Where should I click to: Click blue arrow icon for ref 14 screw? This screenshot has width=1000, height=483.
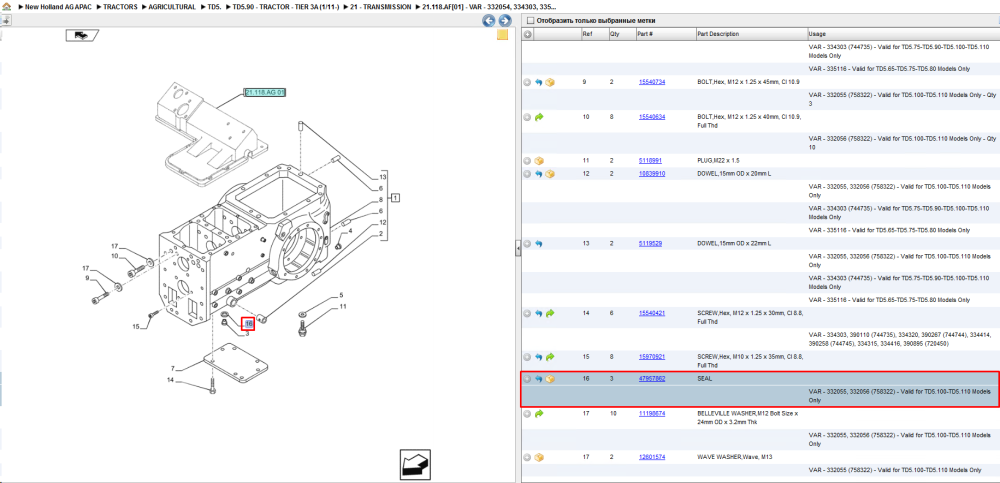tap(539, 313)
